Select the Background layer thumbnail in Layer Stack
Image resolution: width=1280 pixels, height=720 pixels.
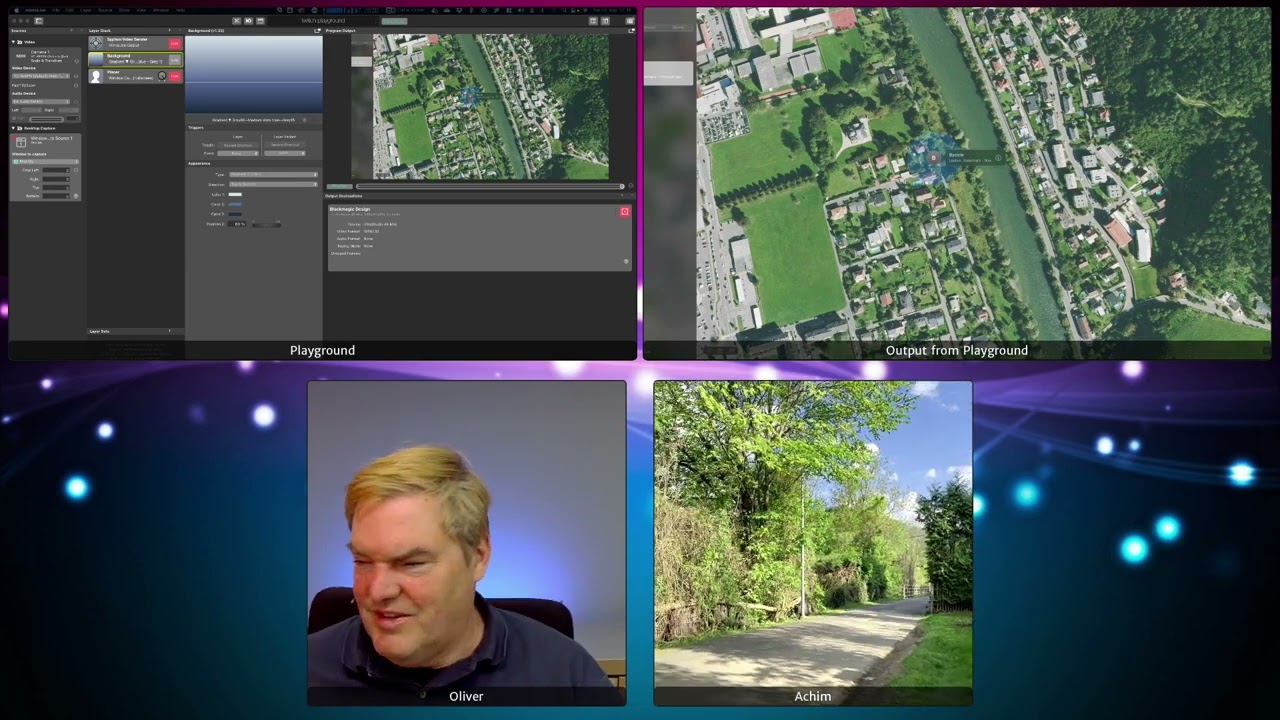click(96, 60)
